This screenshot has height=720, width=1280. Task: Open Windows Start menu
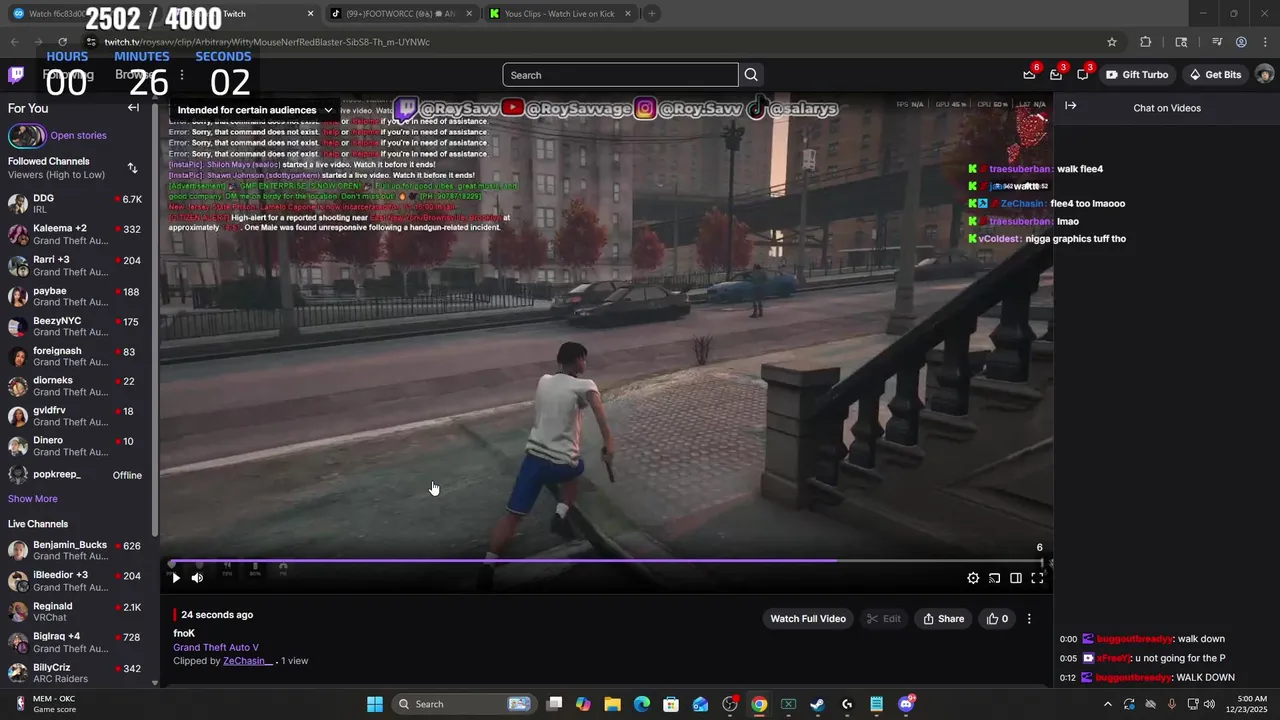pyautogui.click(x=375, y=704)
